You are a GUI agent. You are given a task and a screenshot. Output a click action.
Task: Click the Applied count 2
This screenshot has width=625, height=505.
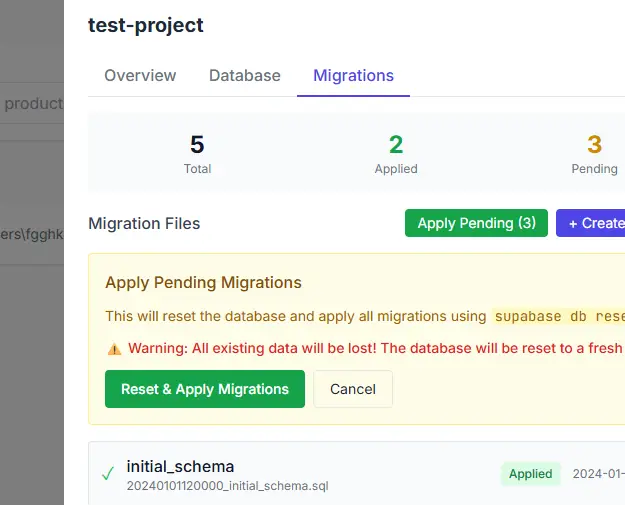396,144
